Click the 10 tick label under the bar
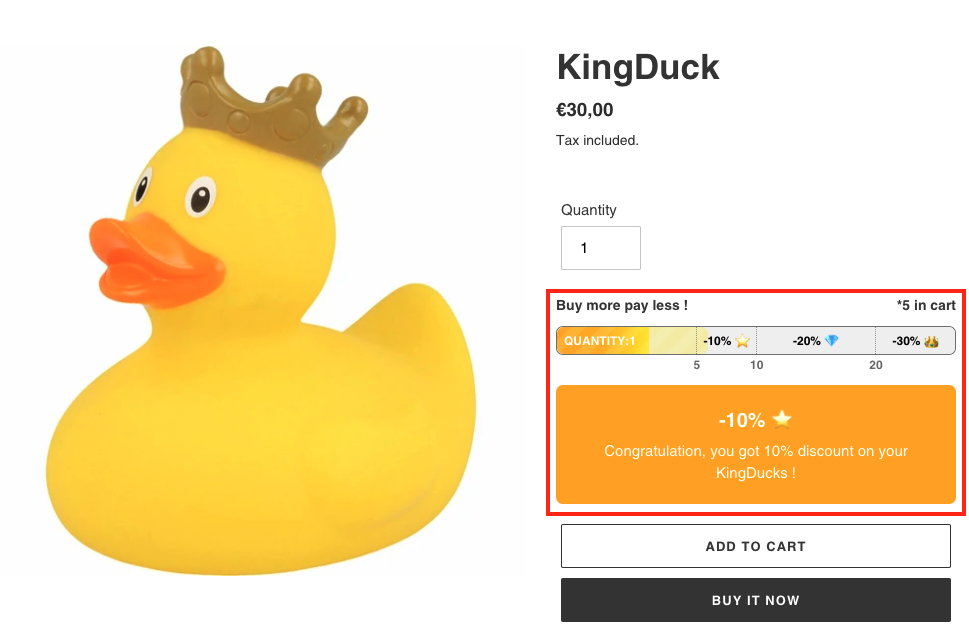The image size is (969, 638). coord(757,365)
